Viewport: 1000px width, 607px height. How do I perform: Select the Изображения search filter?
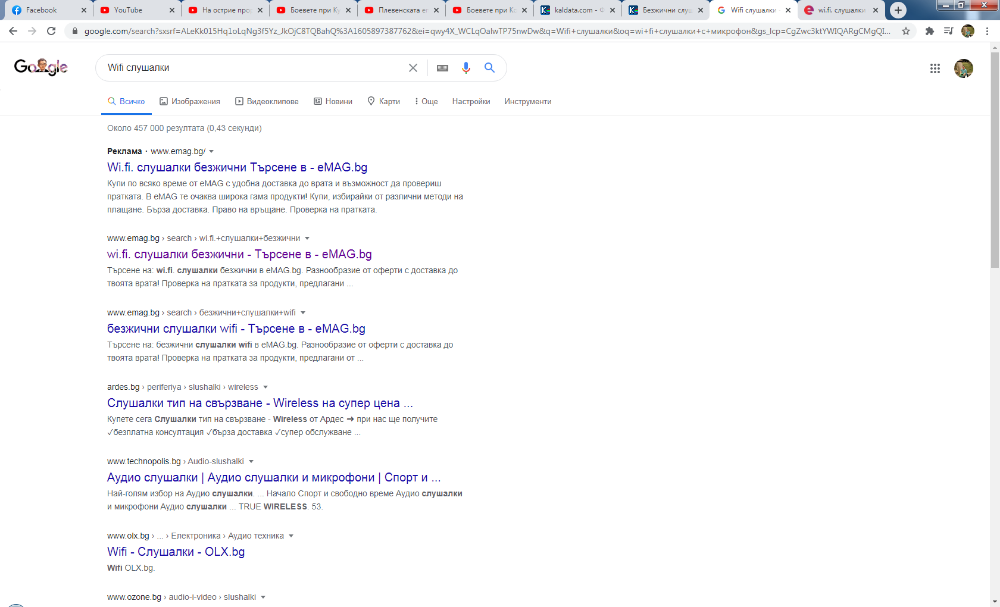189,101
